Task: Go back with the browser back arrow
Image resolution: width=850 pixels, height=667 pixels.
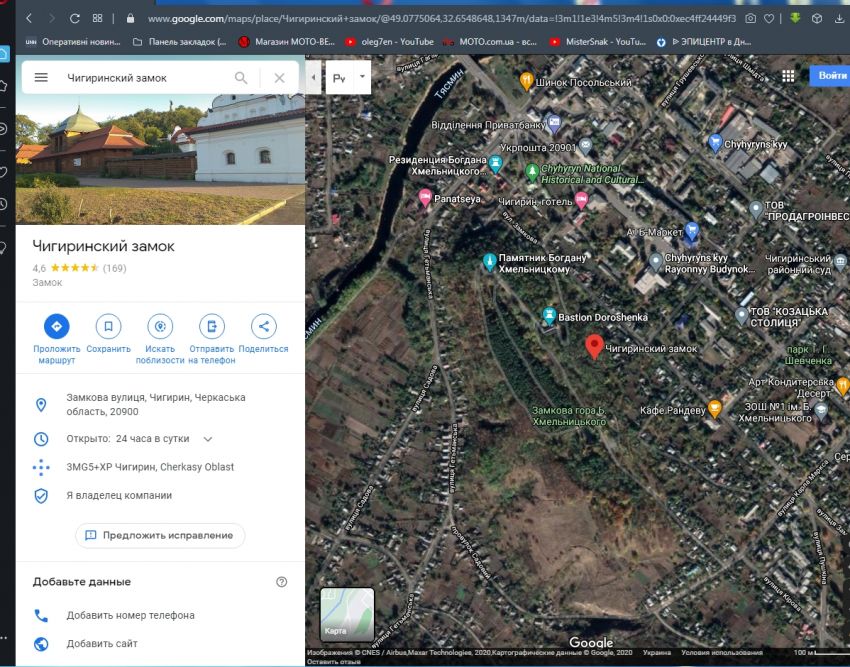Action: [29, 18]
